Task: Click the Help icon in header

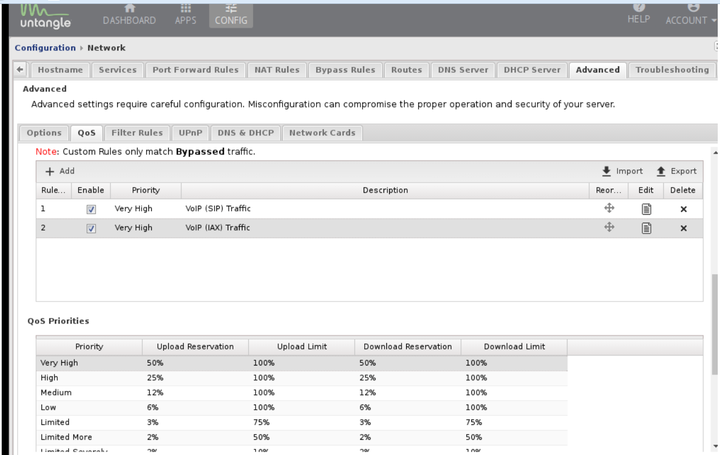Action: 638,8
